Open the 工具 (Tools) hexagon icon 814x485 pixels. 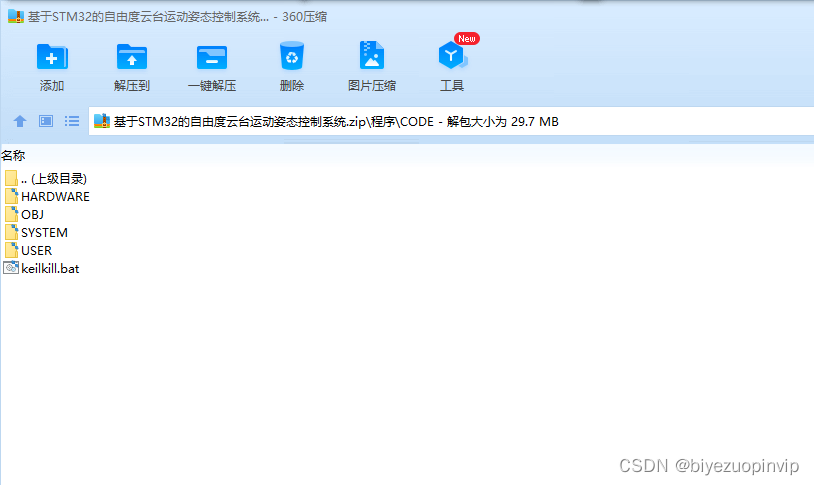tap(452, 56)
